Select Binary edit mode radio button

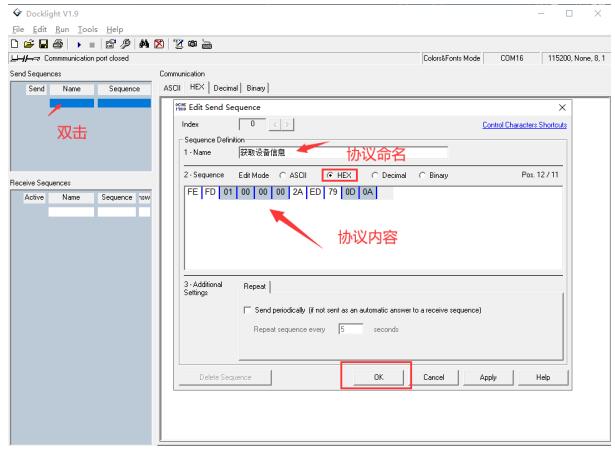pos(422,175)
